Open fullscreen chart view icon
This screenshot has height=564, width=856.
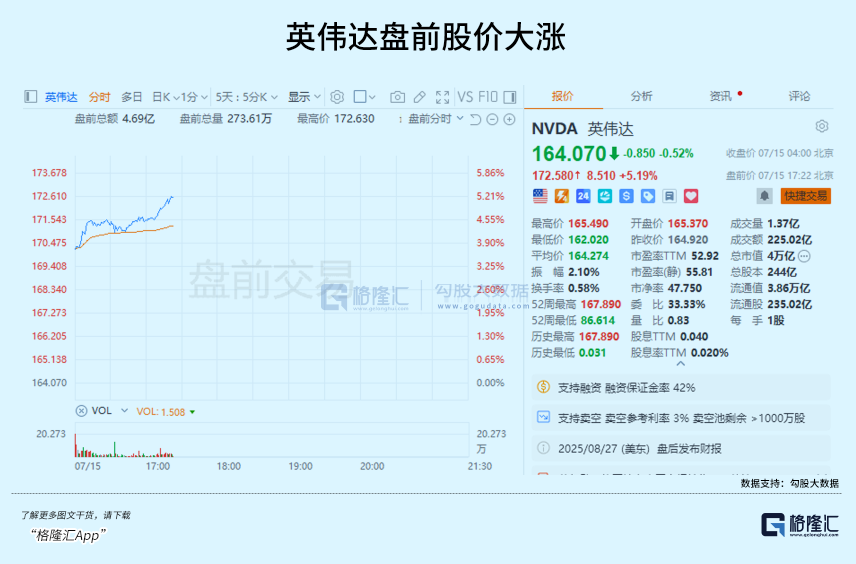pyautogui.click(x=441, y=97)
